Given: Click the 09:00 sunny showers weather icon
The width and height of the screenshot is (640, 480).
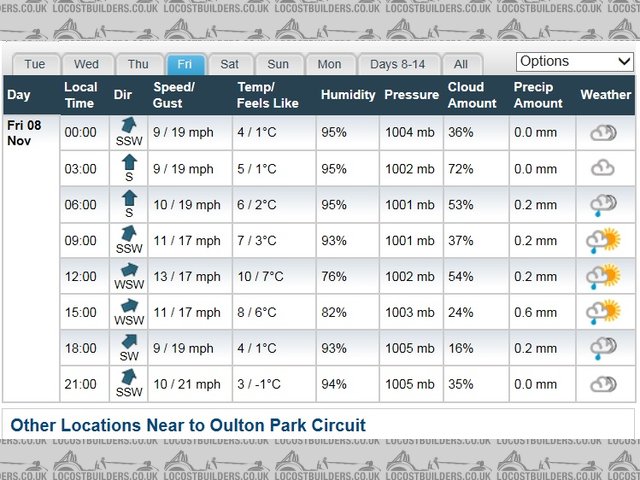Looking at the screenshot, I should [x=605, y=241].
